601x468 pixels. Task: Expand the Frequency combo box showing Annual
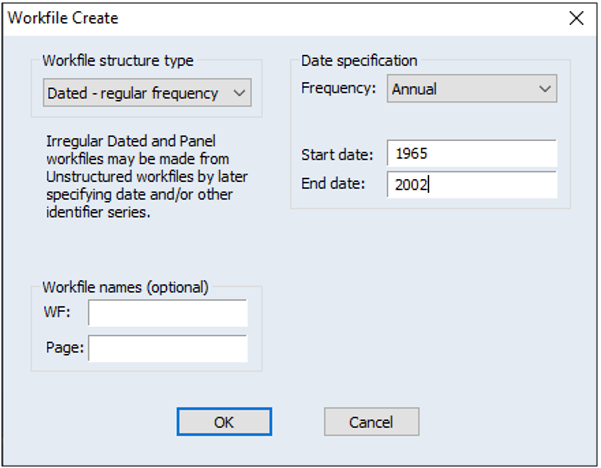pos(471,89)
